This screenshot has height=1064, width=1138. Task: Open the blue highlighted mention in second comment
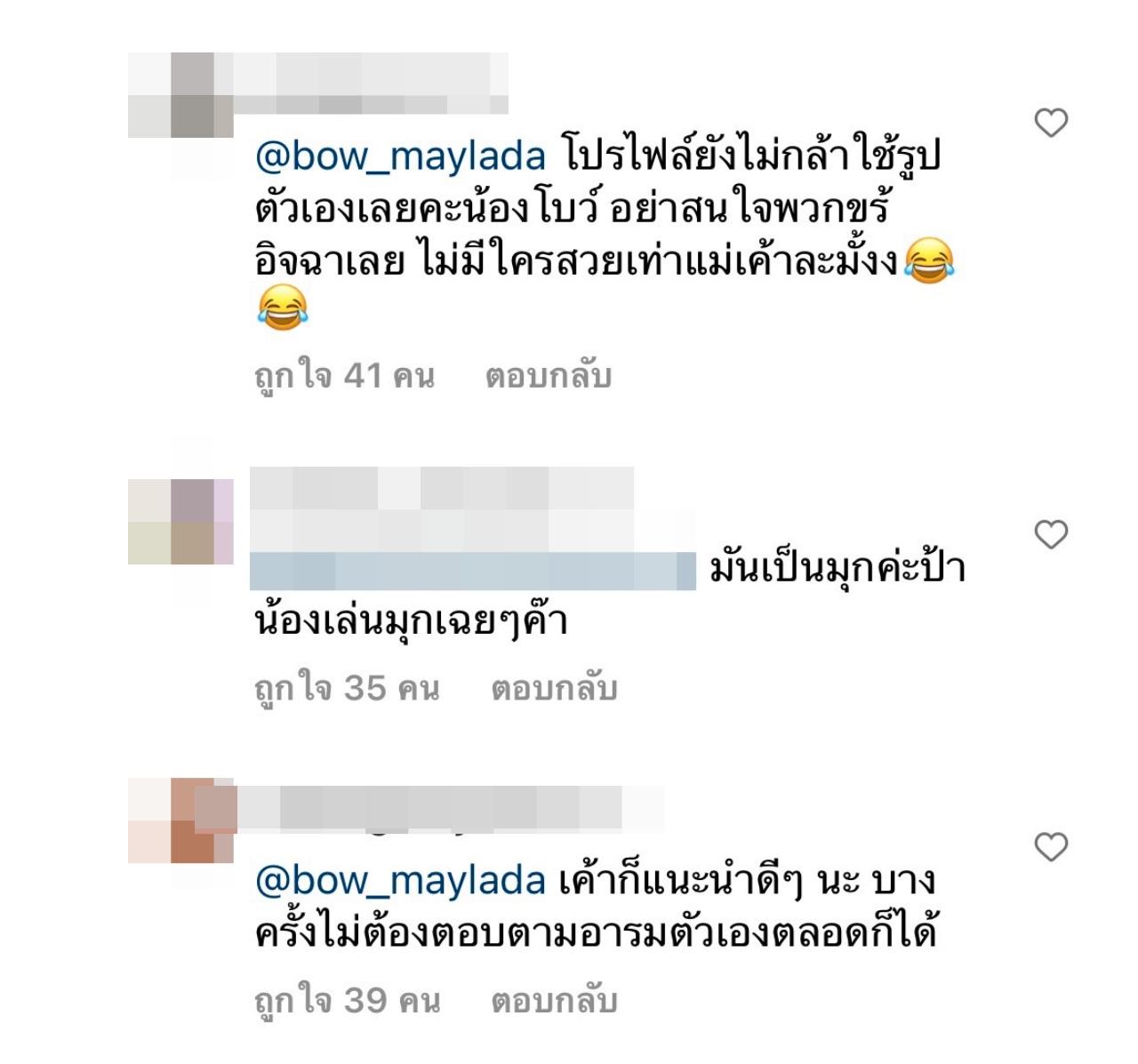pyautogui.click(x=473, y=571)
